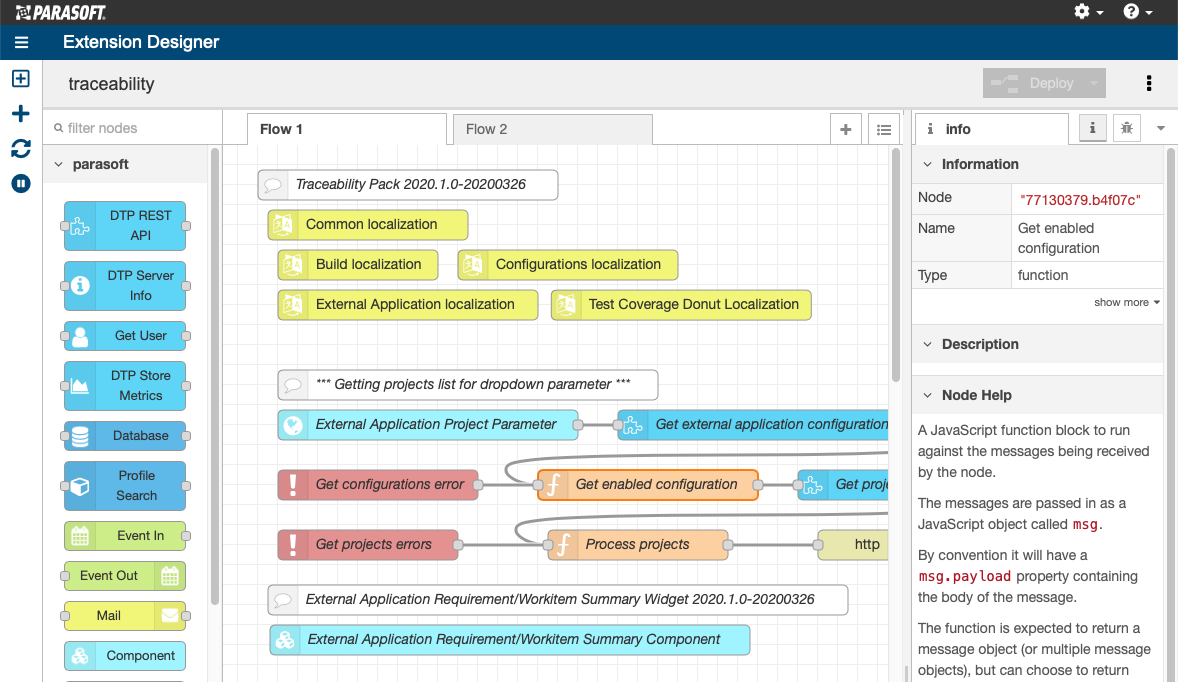The height and width of the screenshot is (682, 1178).
Task: Click the Extension Designer title
Action: click(141, 42)
